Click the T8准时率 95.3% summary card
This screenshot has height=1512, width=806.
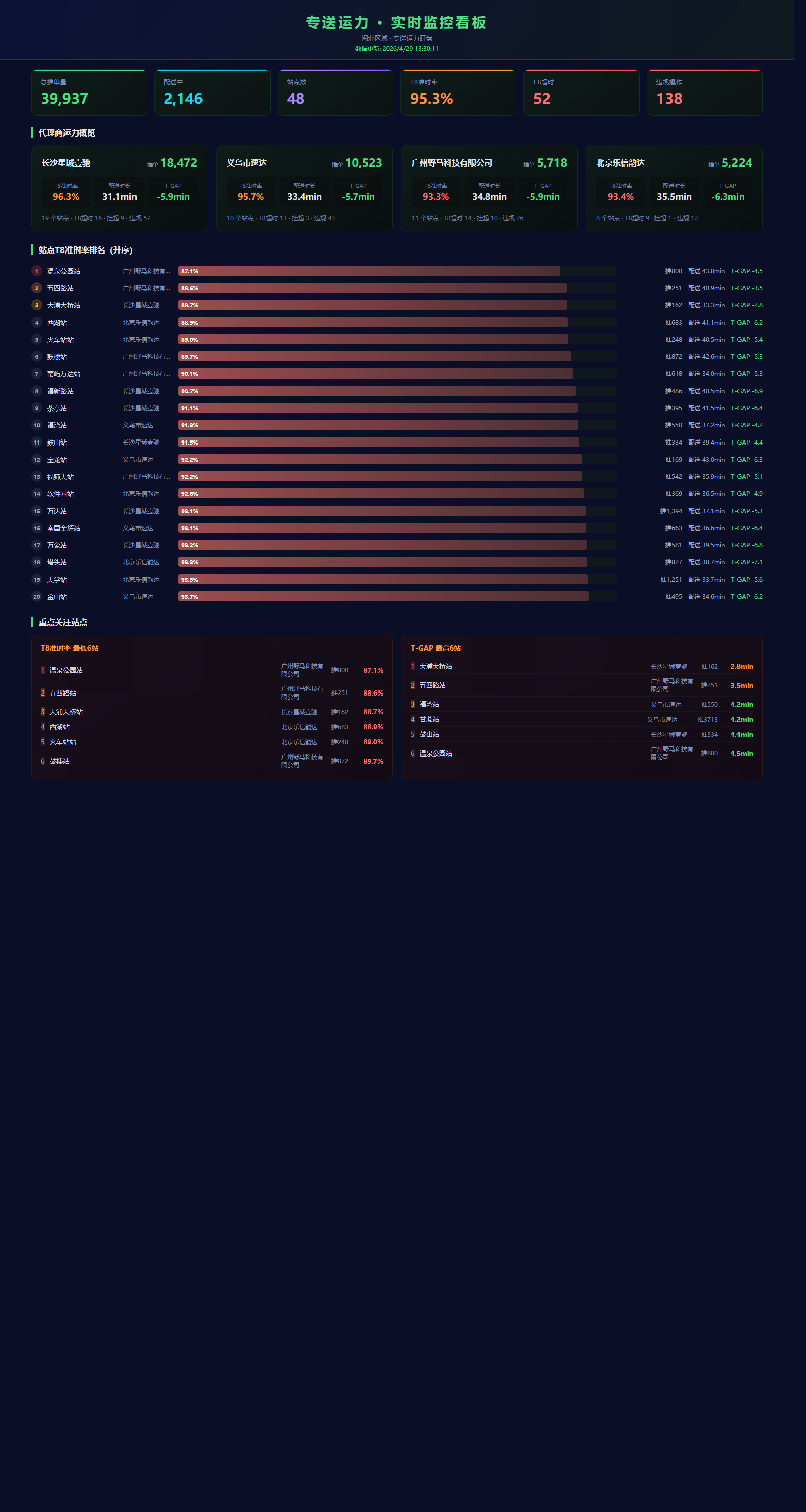pyautogui.click(x=458, y=93)
